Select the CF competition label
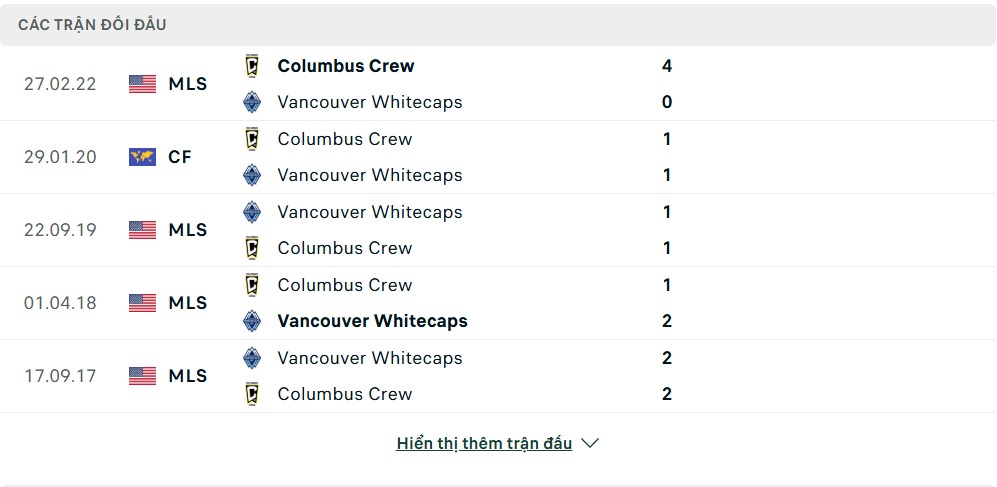Screen dimensions: 997x487 180,157
